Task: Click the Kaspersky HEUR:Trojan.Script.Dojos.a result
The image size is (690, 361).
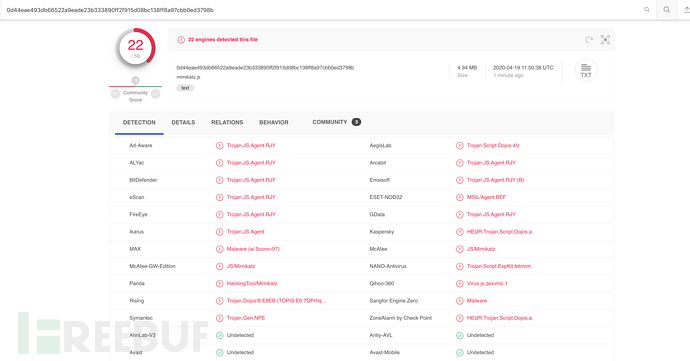Action: [x=499, y=232]
